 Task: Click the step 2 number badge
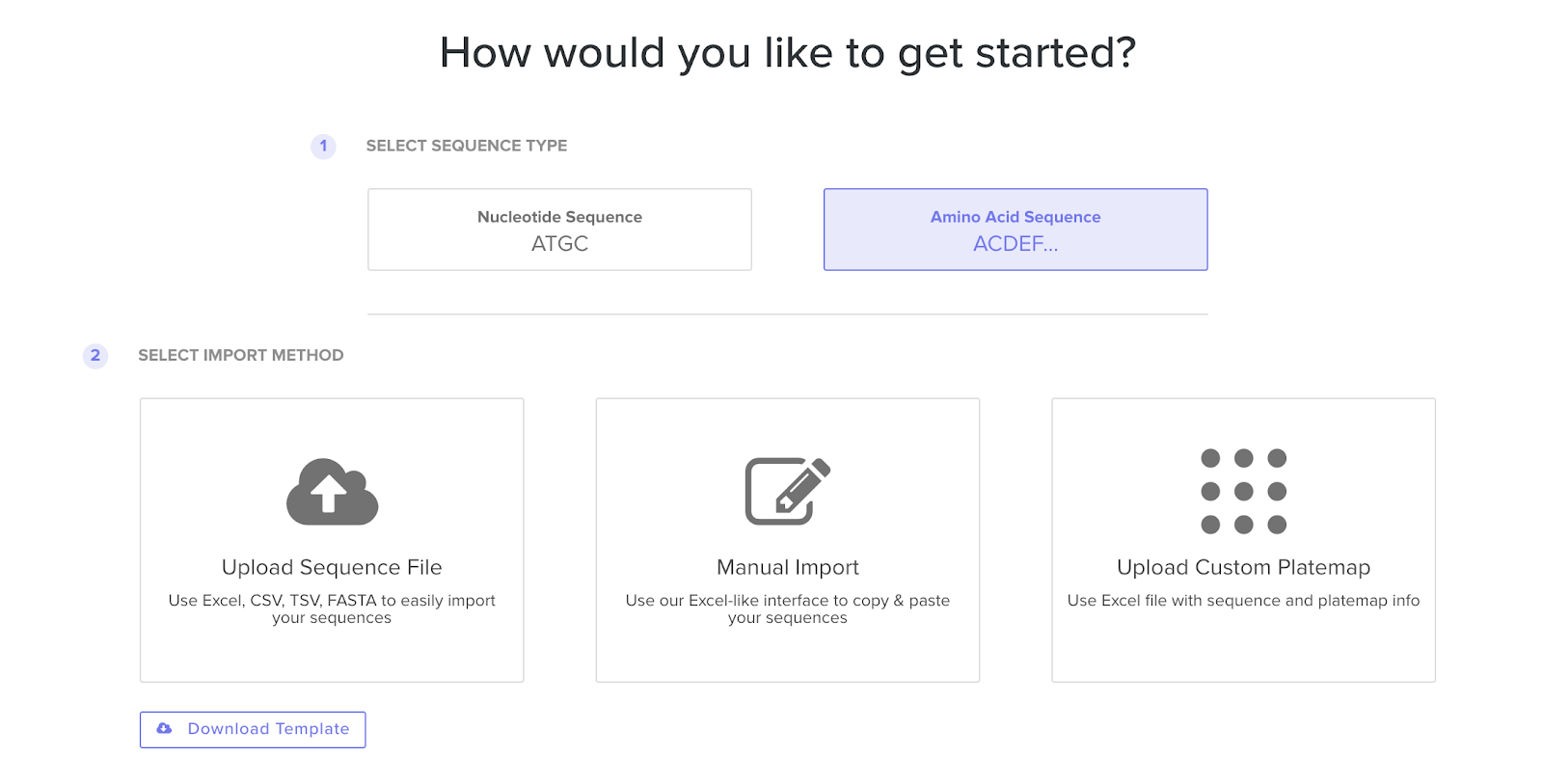95,355
